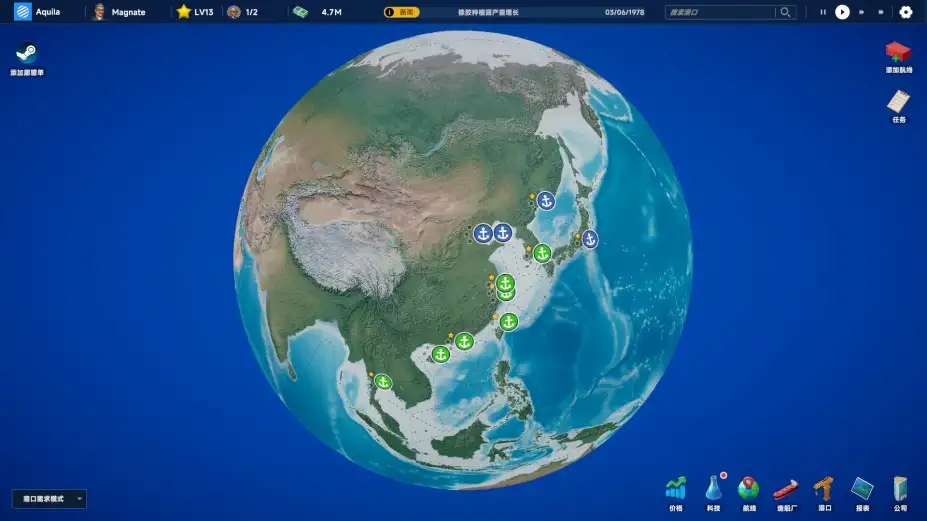Select the left blue anchor of the Bohai pair
Viewport: 927px width, 521px height.
point(483,234)
